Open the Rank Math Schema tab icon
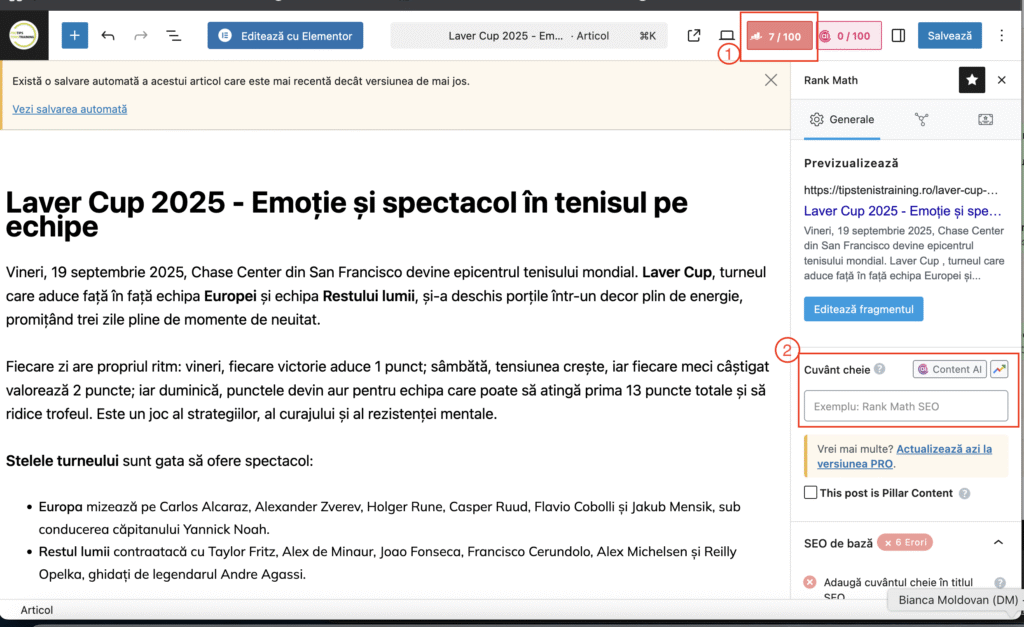This screenshot has width=1024, height=627. (x=921, y=120)
